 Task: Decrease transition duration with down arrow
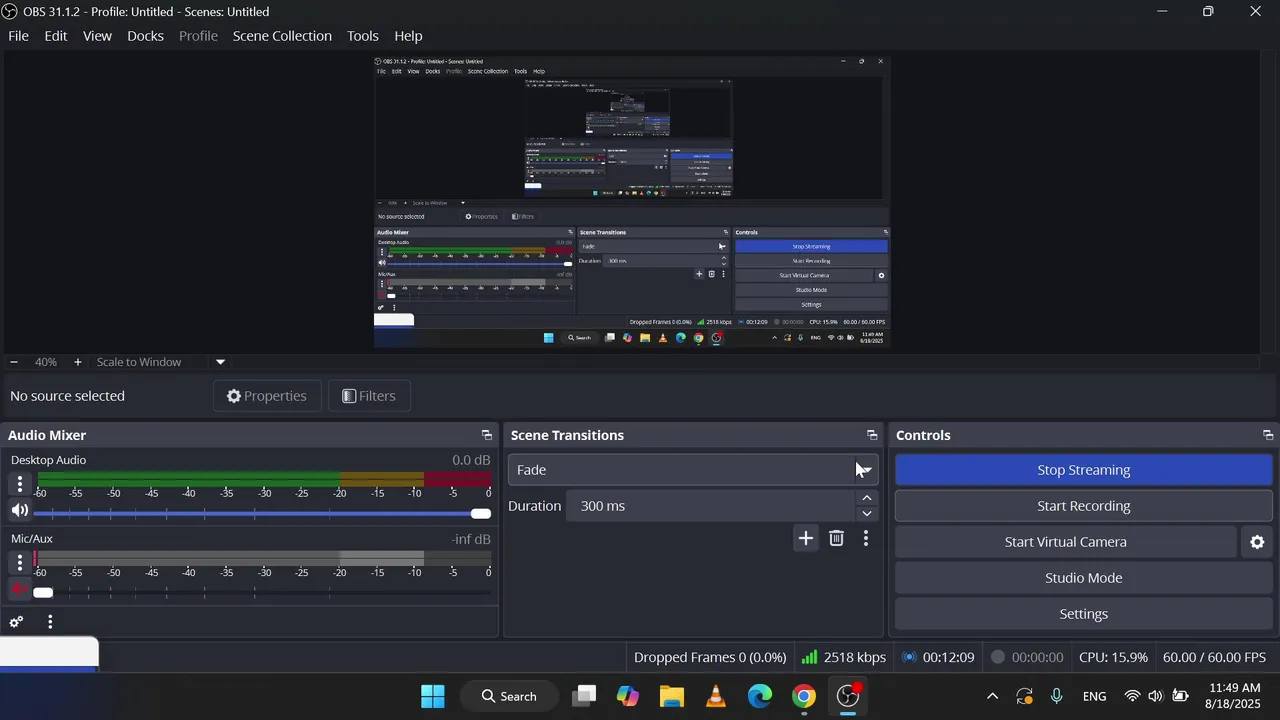[867, 514]
